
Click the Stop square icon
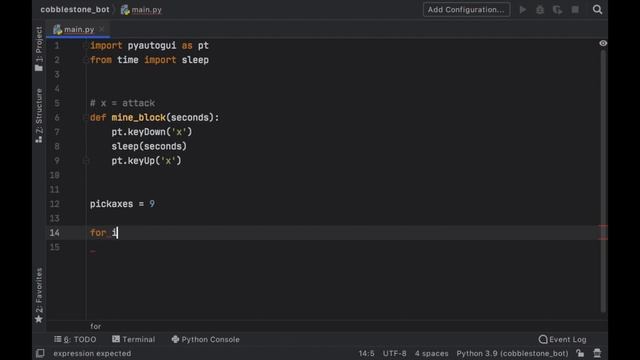[575, 10]
